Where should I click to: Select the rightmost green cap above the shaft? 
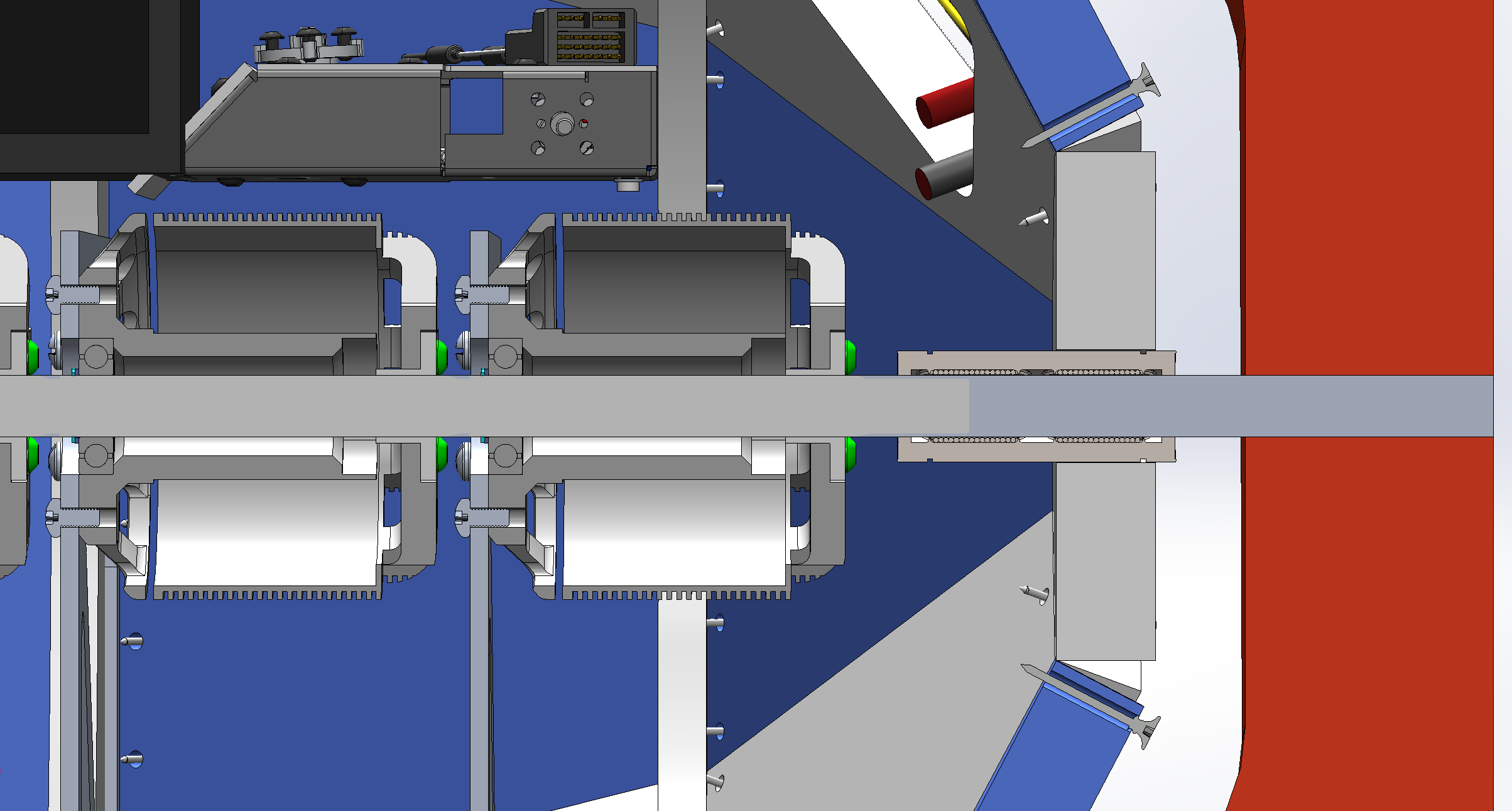click(851, 356)
